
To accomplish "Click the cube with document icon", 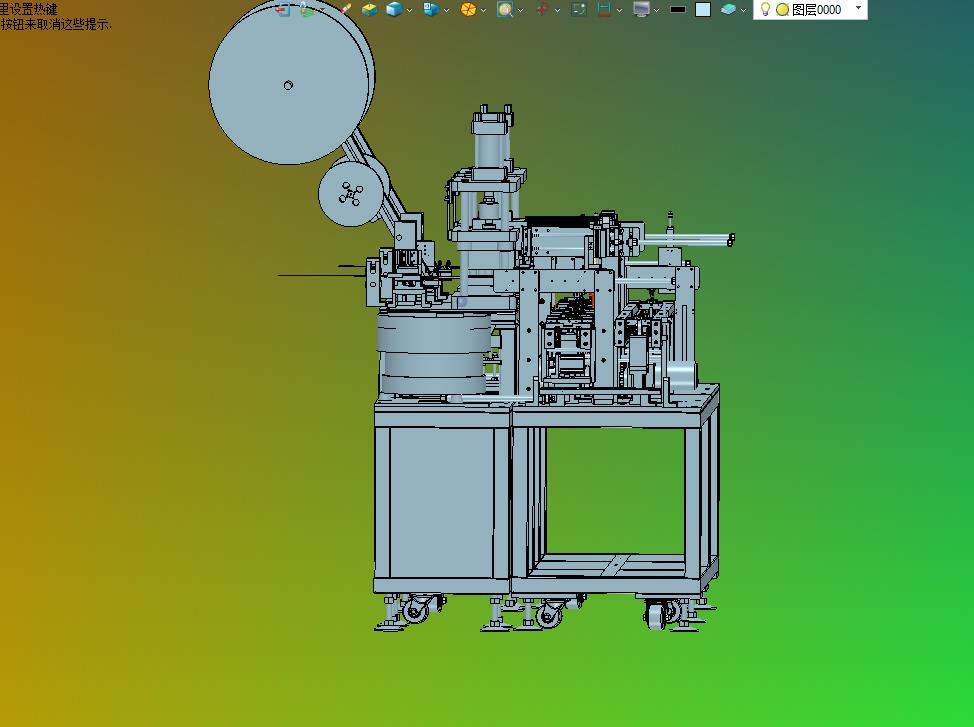I will tap(431, 9).
